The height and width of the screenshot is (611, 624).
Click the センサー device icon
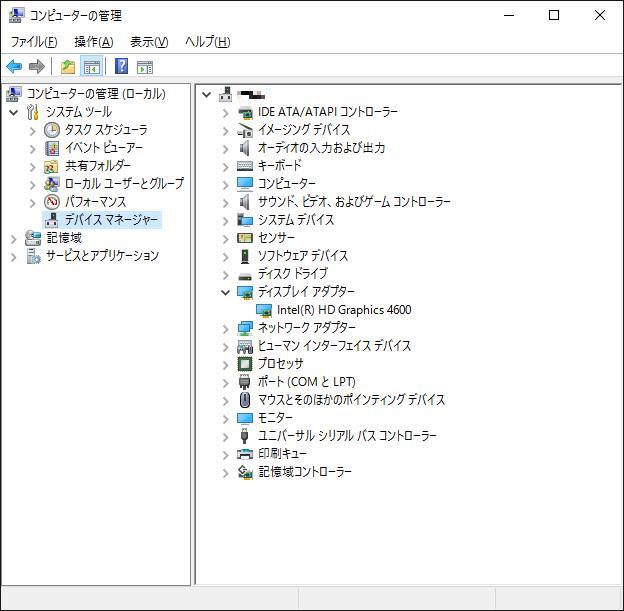click(x=245, y=238)
